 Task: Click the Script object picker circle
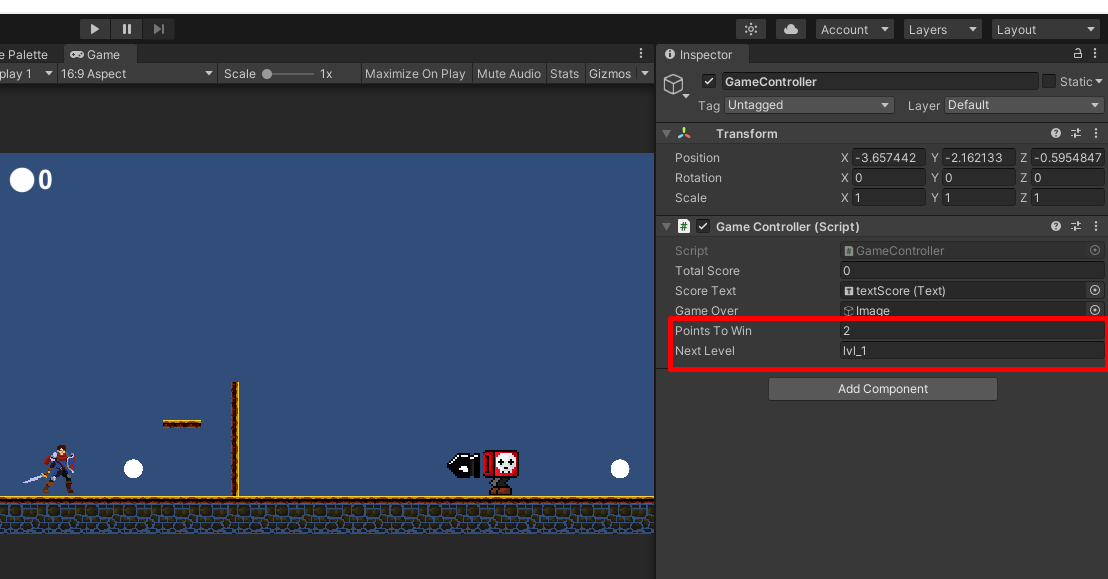coord(1095,250)
